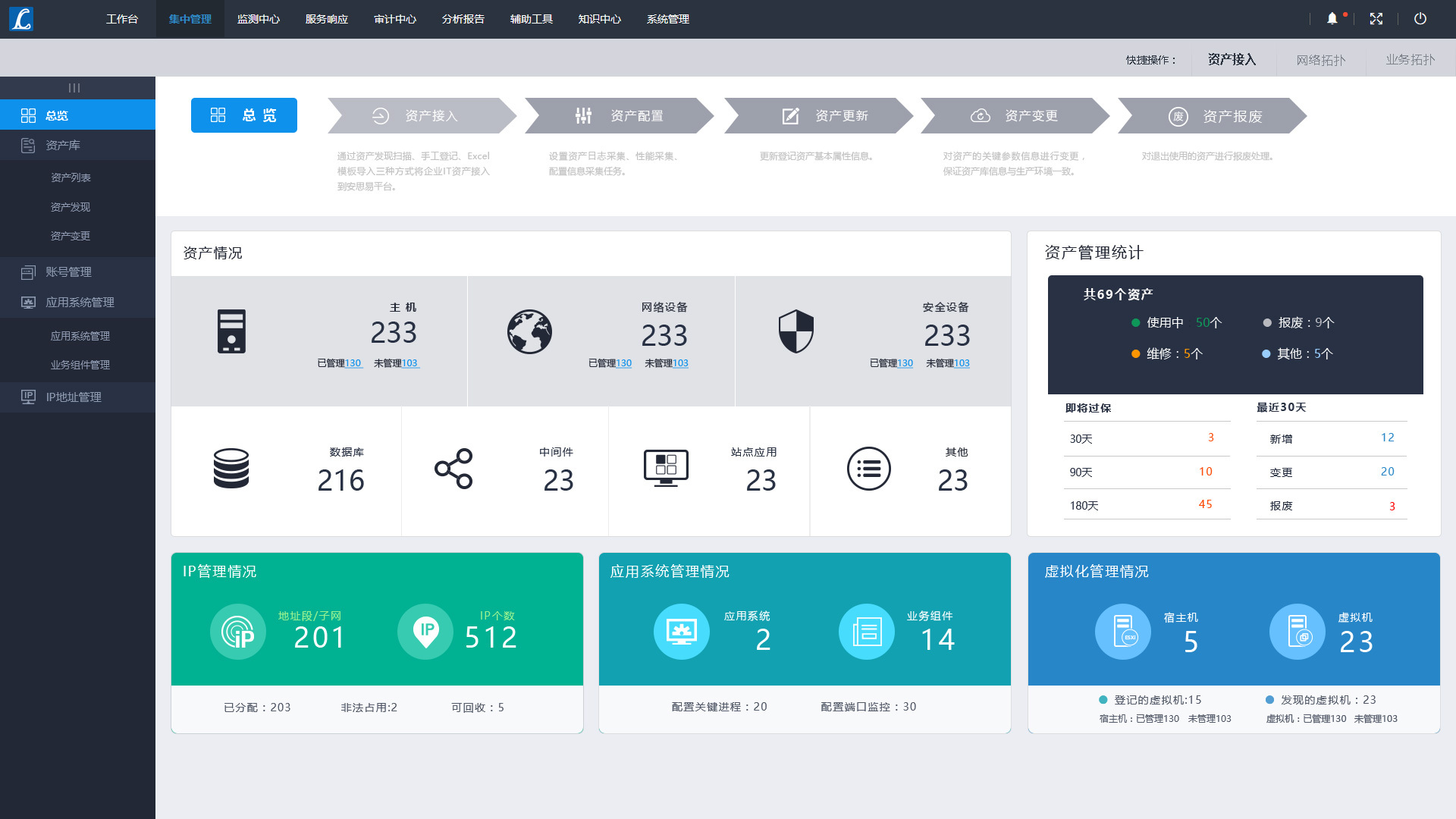The height and width of the screenshot is (819, 1456).
Task: Expand 账号管理 sidebar item
Action: [x=68, y=271]
